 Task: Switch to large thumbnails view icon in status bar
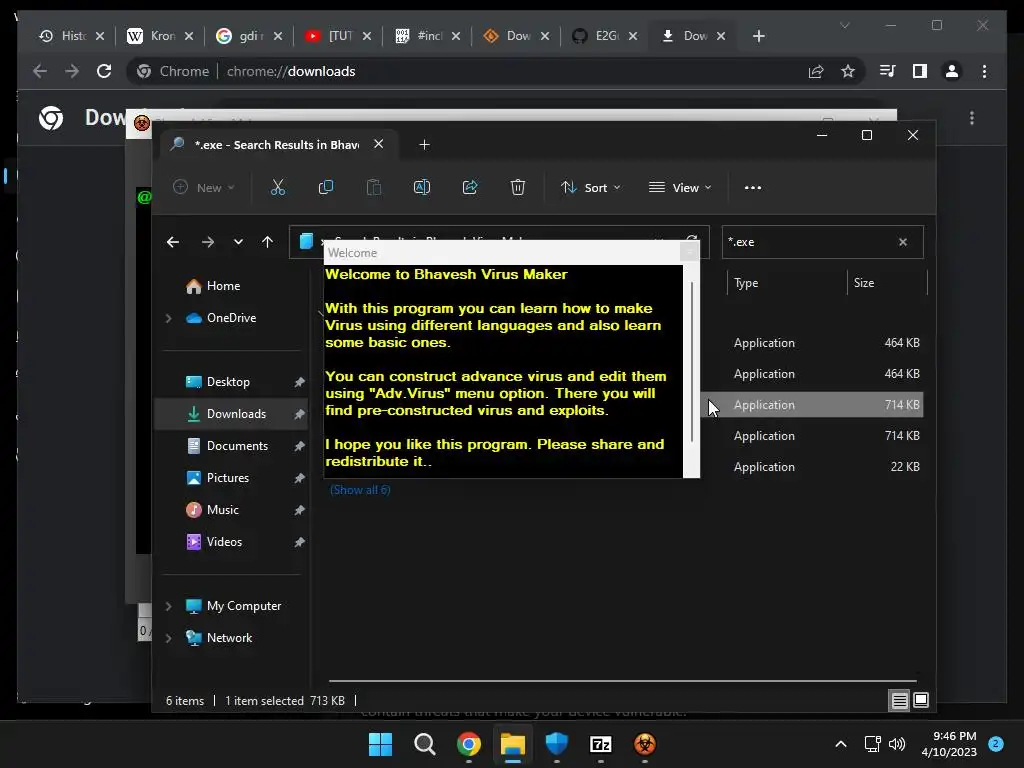point(921,701)
